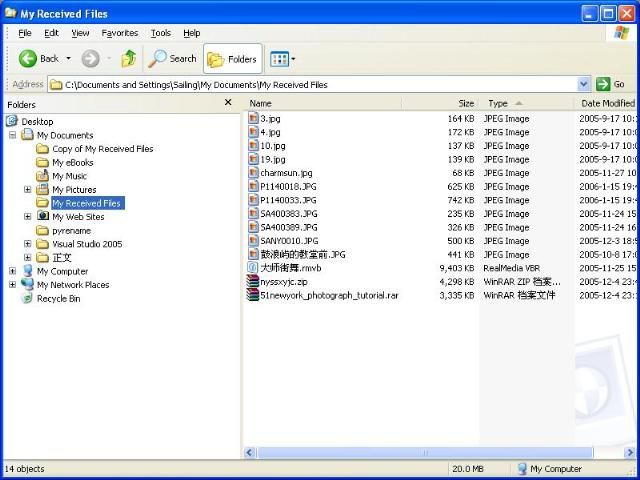This screenshot has width=640, height=480.
Task: Open the Tools menu
Action: point(161,33)
